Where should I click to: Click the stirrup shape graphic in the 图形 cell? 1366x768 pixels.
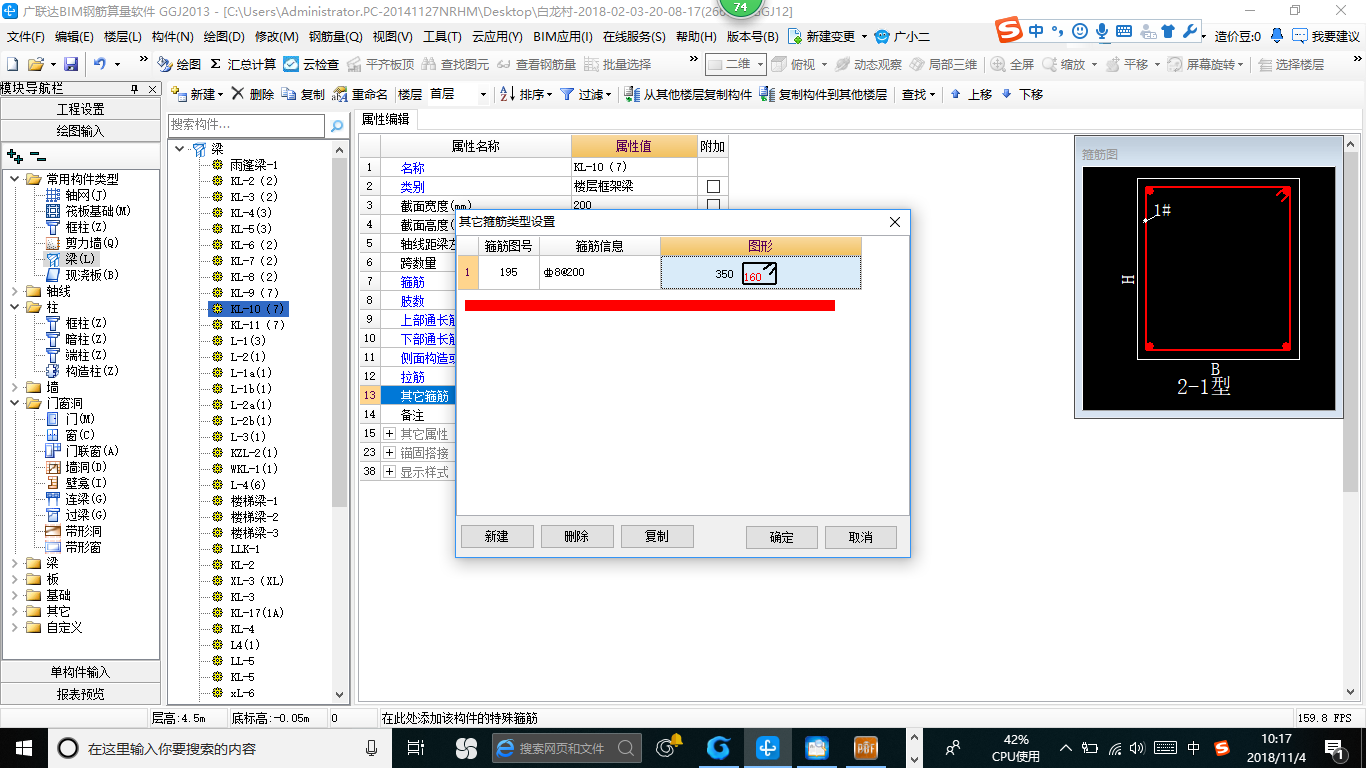point(760,273)
